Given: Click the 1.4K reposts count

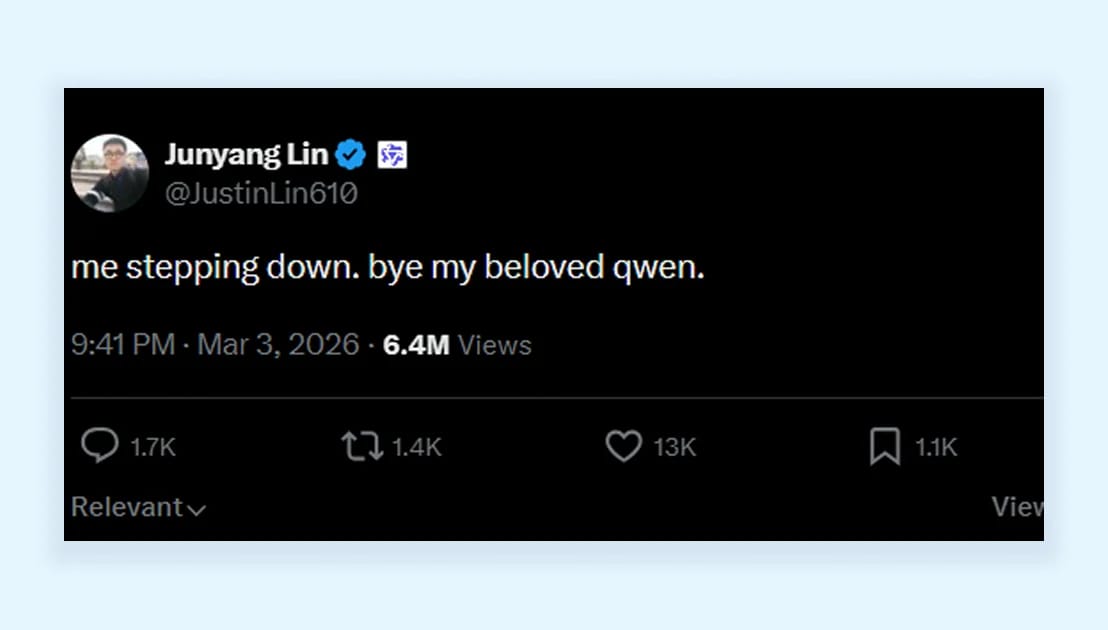Looking at the screenshot, I should 416,447.
